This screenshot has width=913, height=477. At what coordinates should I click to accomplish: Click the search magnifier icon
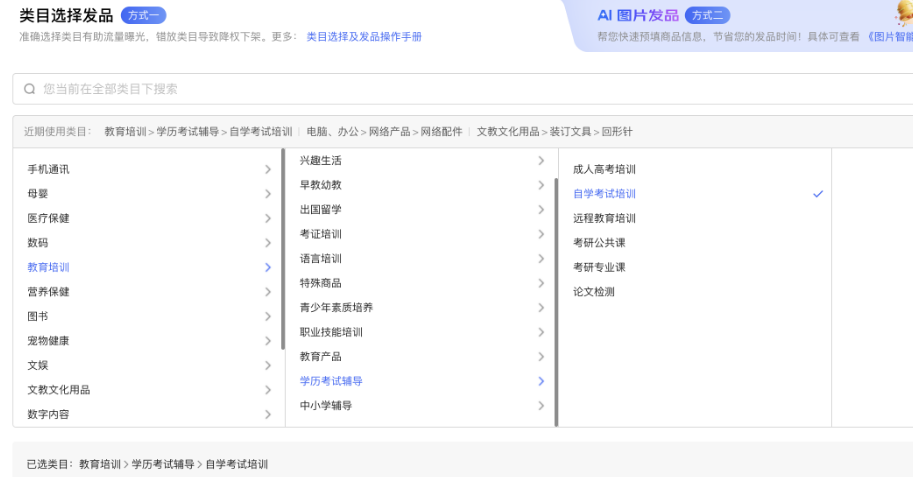[30, 89]
